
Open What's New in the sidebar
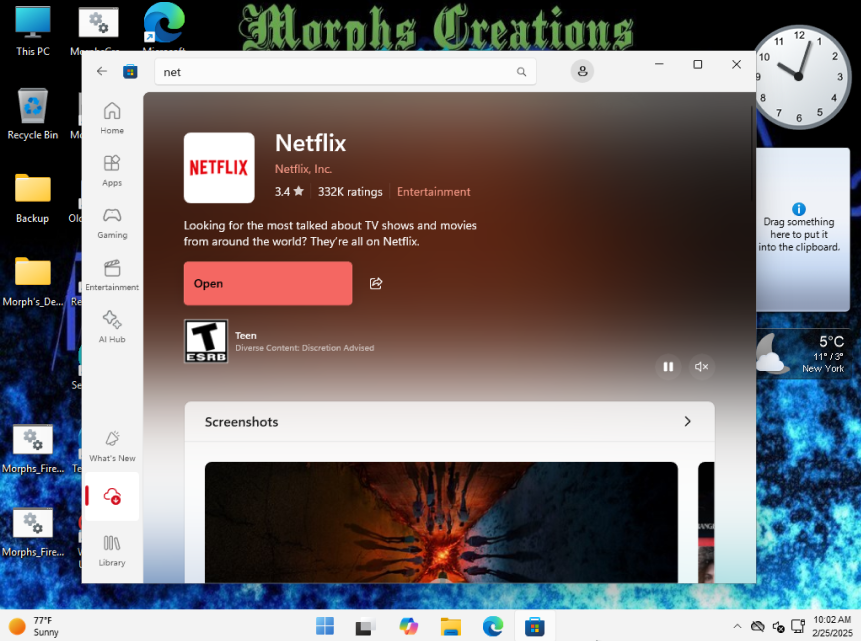(x=112, y=446)
